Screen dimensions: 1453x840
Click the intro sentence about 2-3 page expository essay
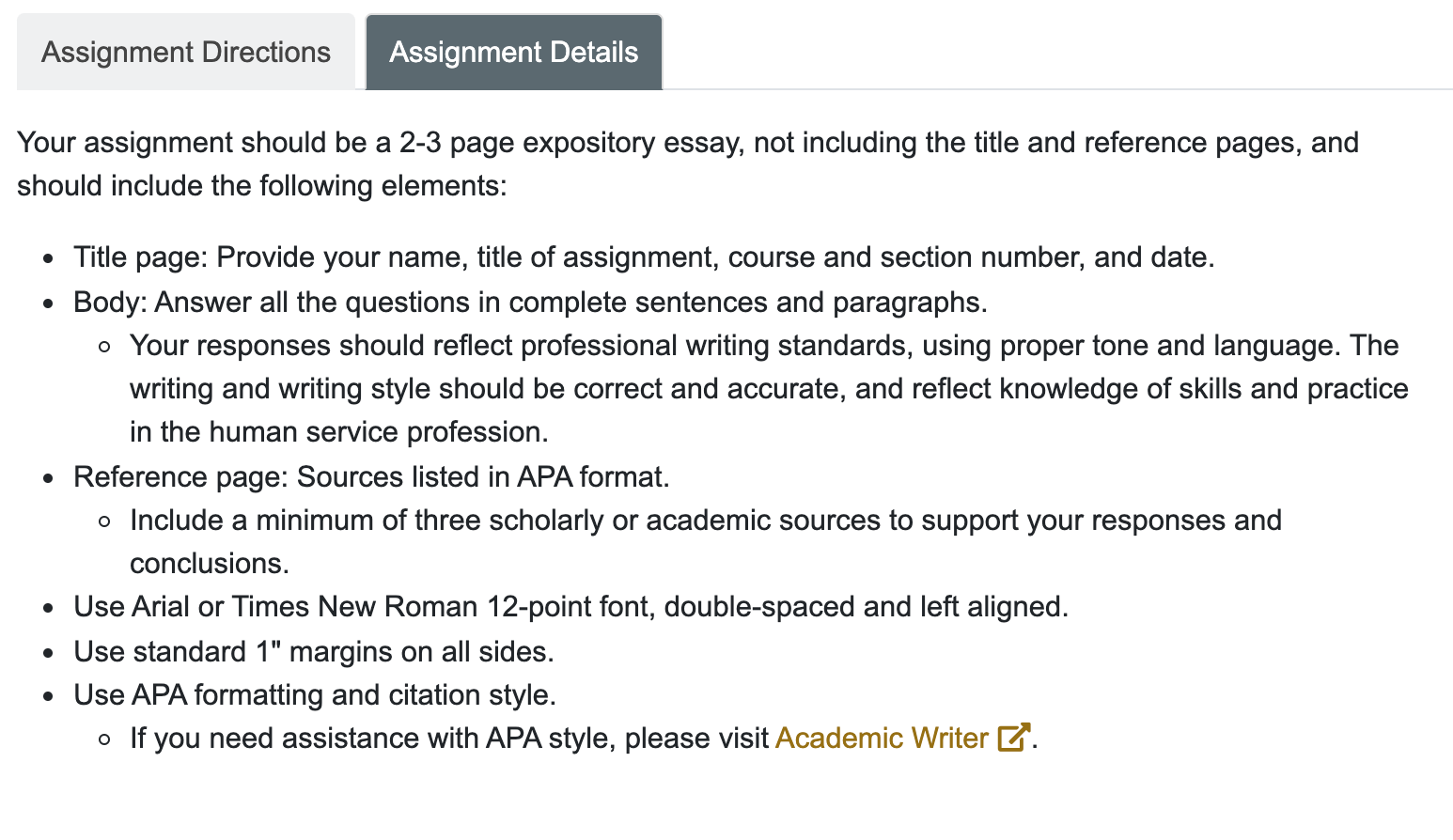688,164
